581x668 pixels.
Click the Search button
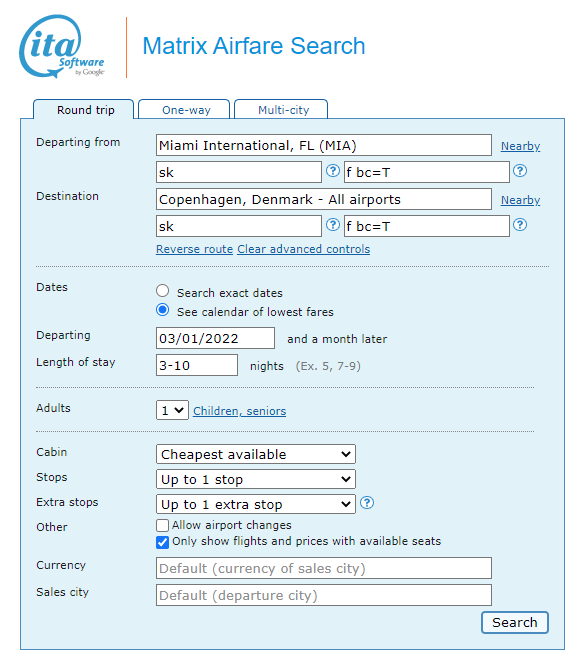click(x=515, y=622)
